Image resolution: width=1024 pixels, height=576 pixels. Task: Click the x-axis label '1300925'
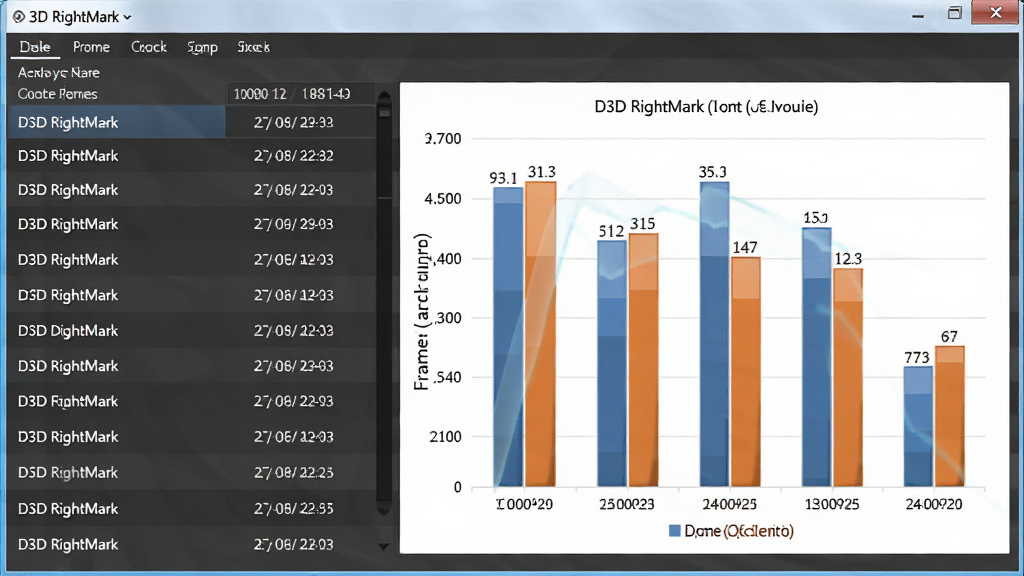[831, 504]
